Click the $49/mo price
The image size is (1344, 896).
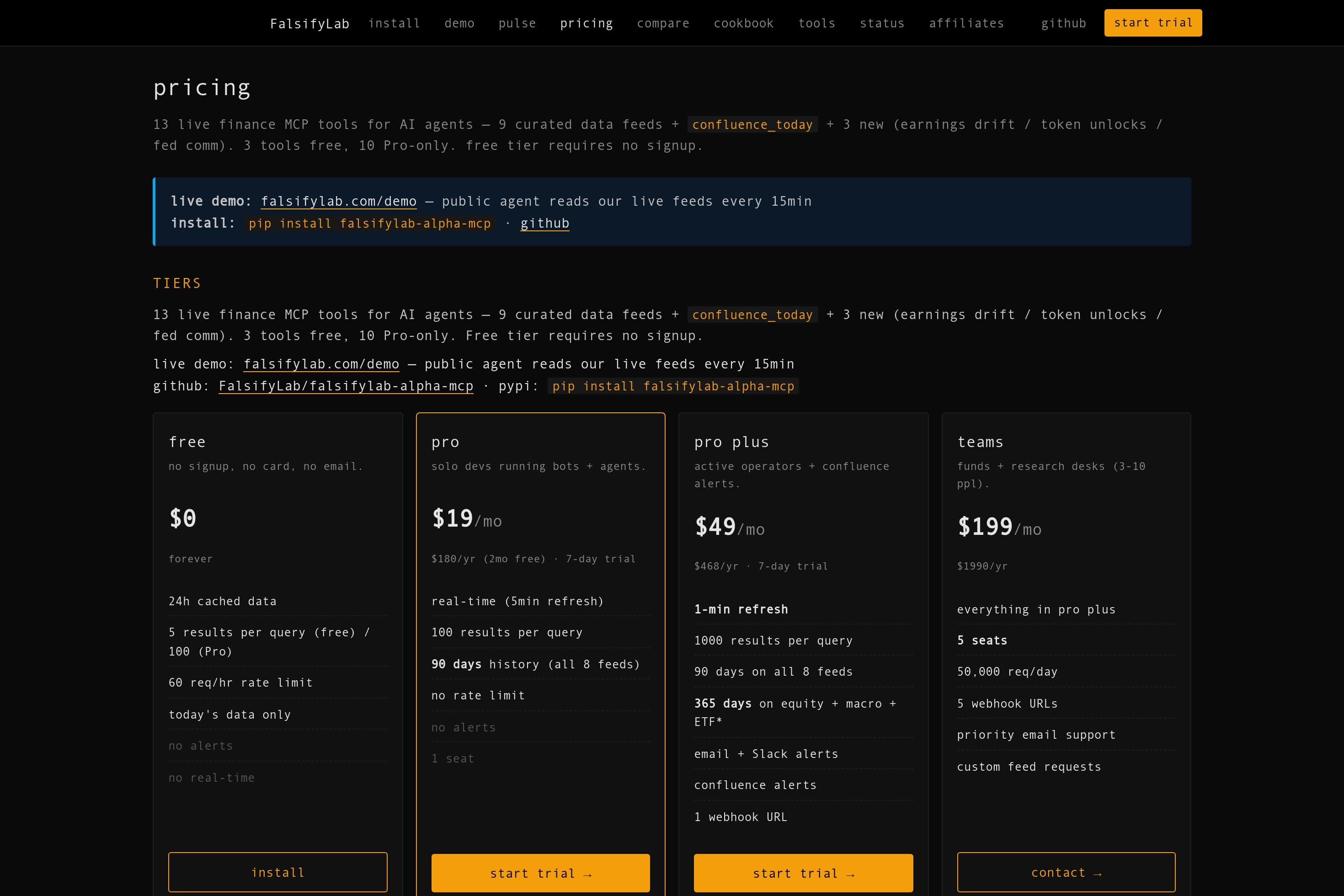tap(730, 526)
